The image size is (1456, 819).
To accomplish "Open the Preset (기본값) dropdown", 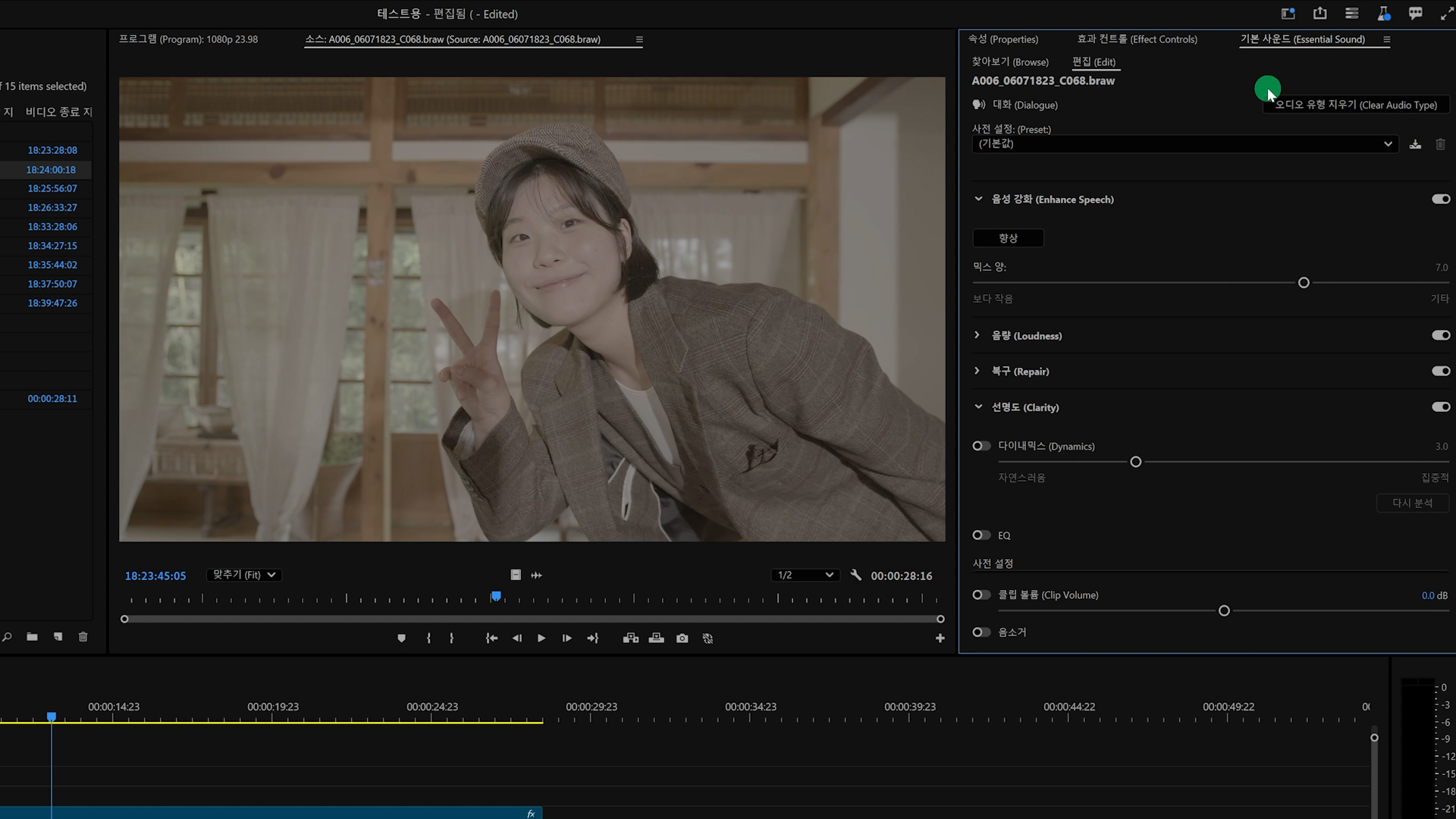I will point(1185,144).
